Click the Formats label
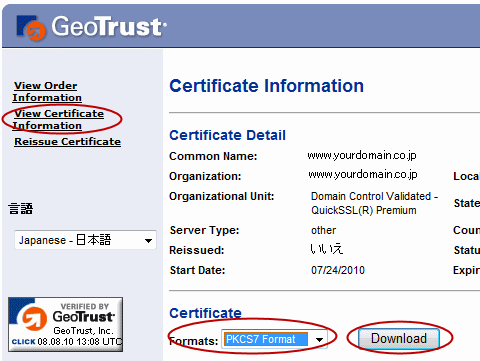The width and height of the screenshot is (480, 361). coord(194,341)
